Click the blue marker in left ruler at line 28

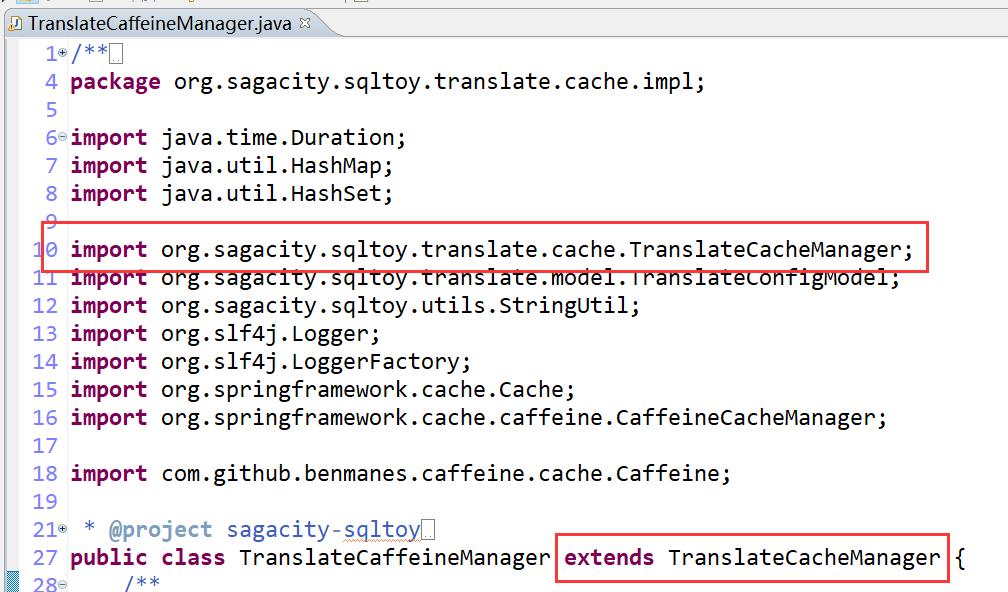(x=11, y=582)
